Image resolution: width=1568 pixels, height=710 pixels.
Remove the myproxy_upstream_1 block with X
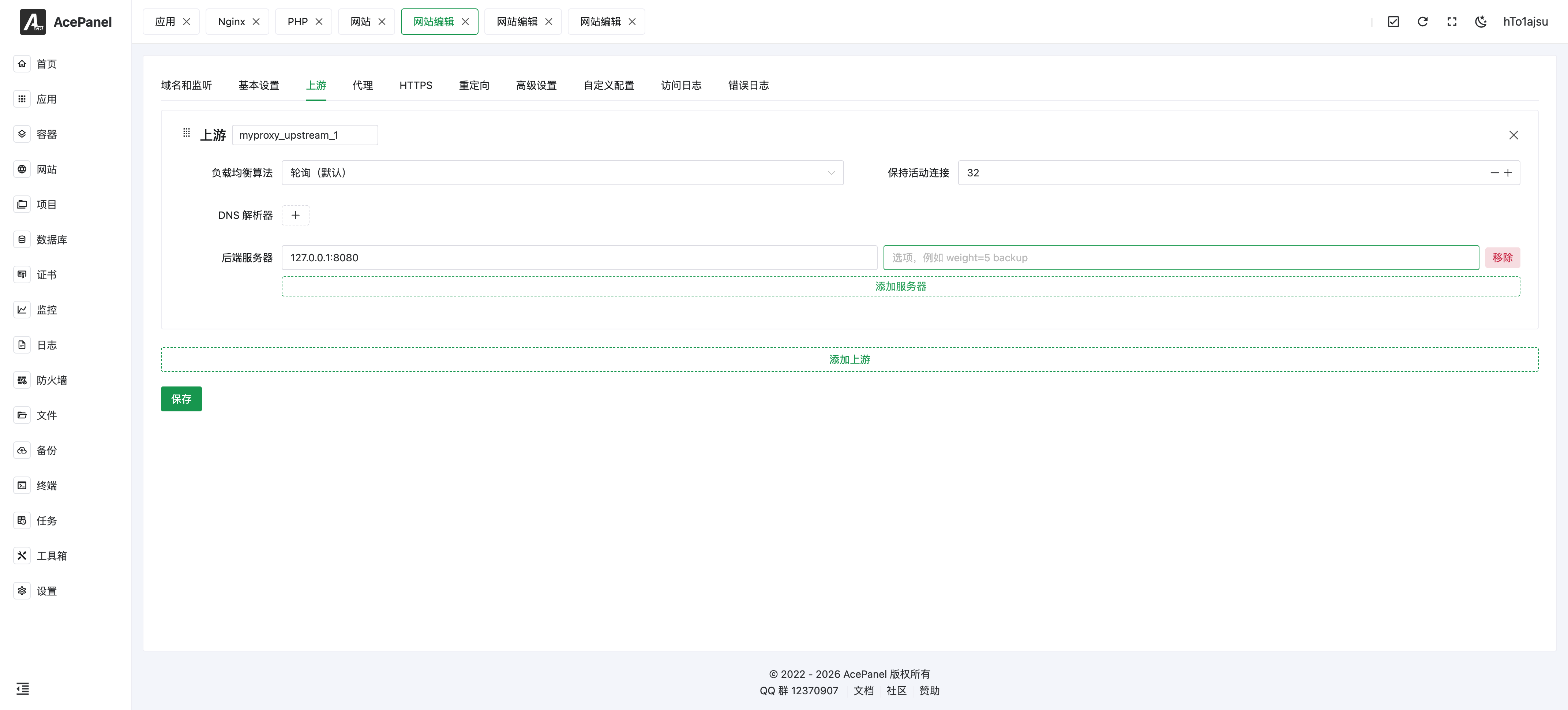1513,135
